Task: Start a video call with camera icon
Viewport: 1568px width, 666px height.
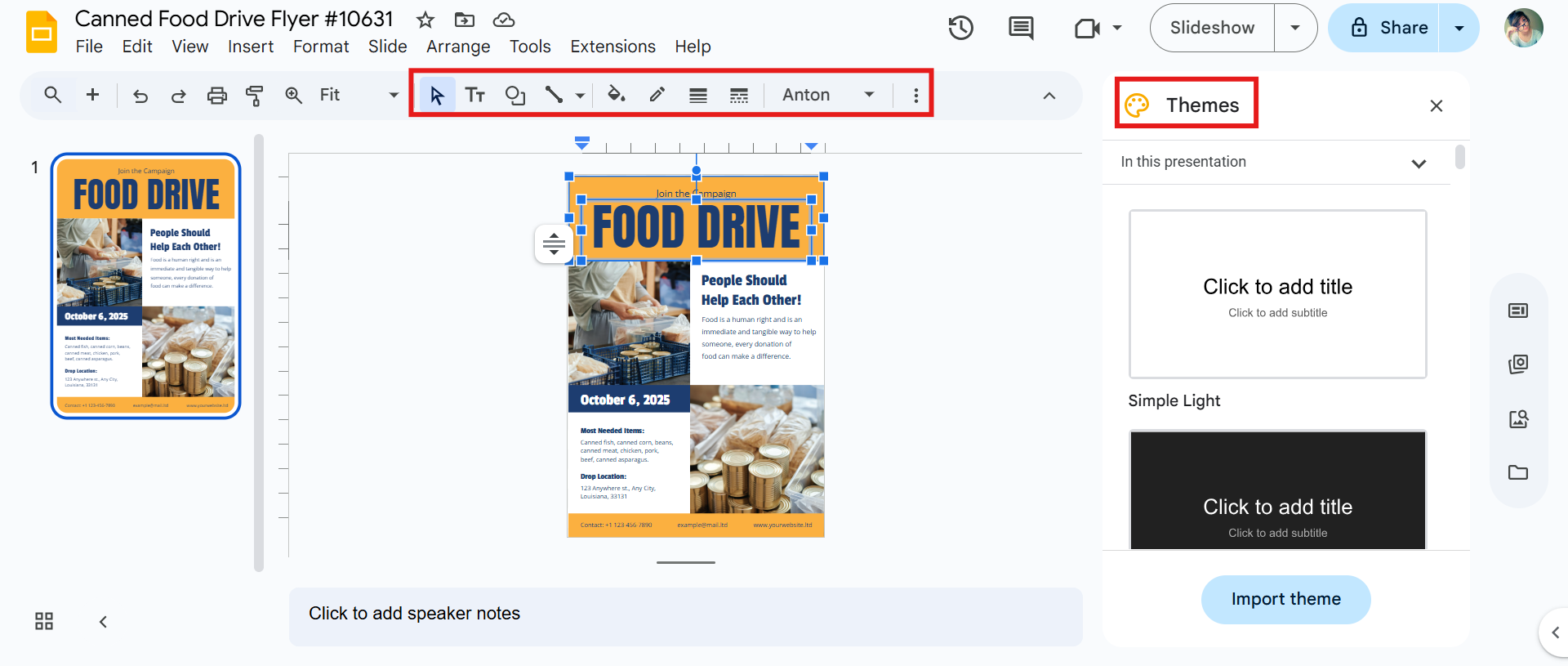Action: pos(1087,29)
